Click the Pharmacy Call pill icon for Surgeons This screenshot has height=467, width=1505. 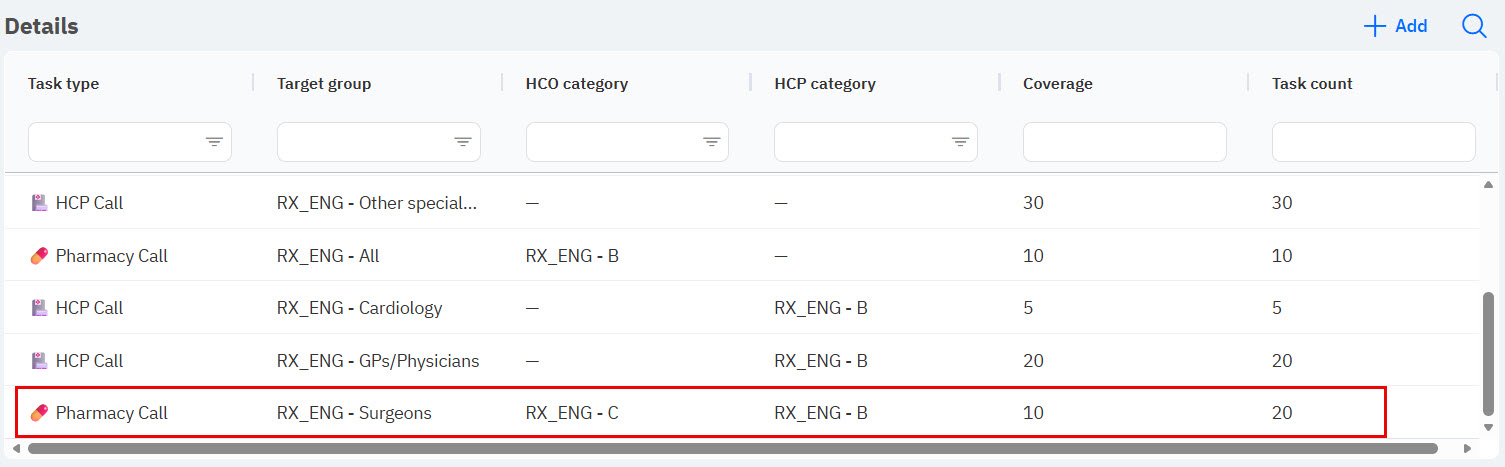[x=39, y=413]
